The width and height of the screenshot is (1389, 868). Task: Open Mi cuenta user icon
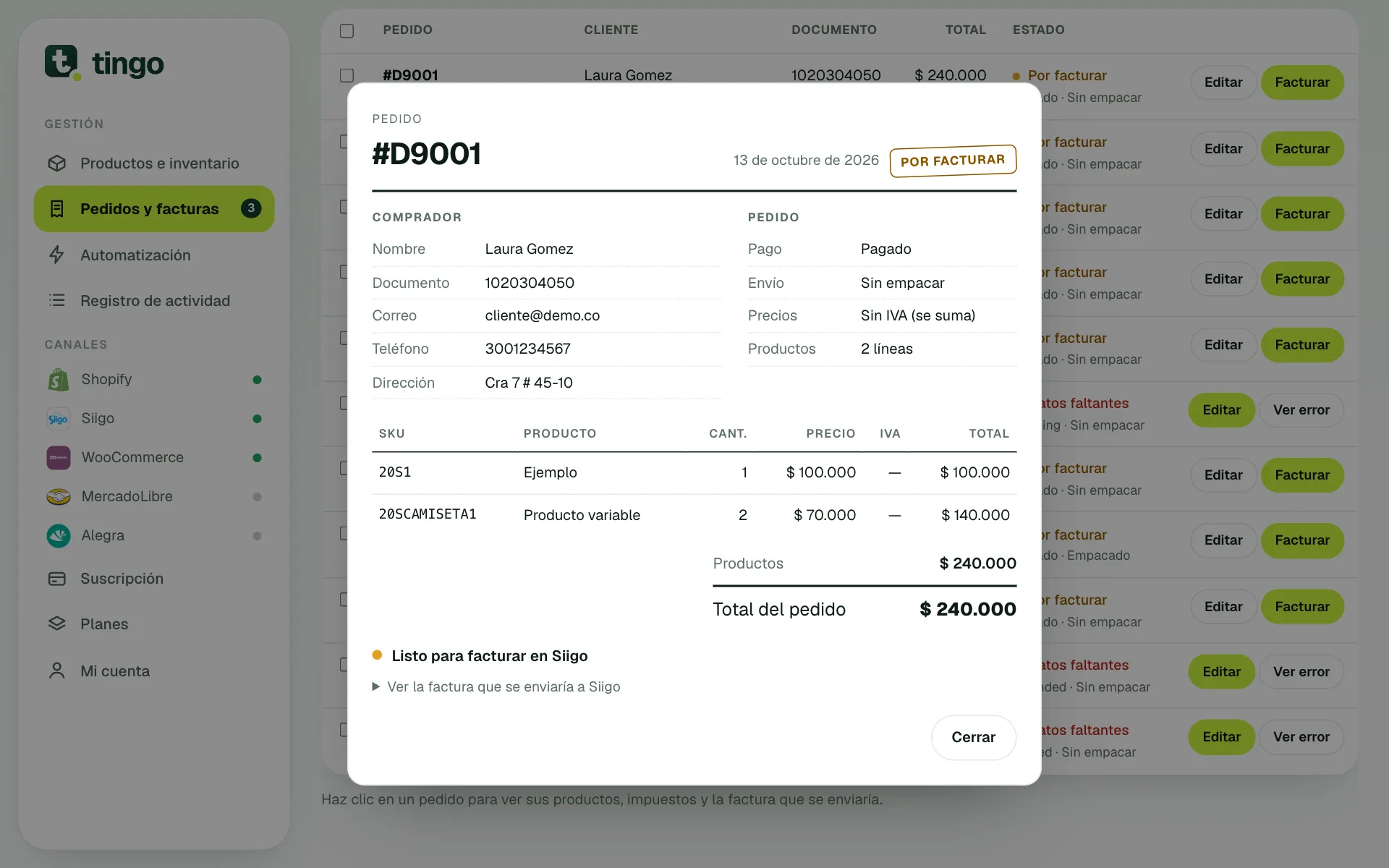tap(57, 671)
